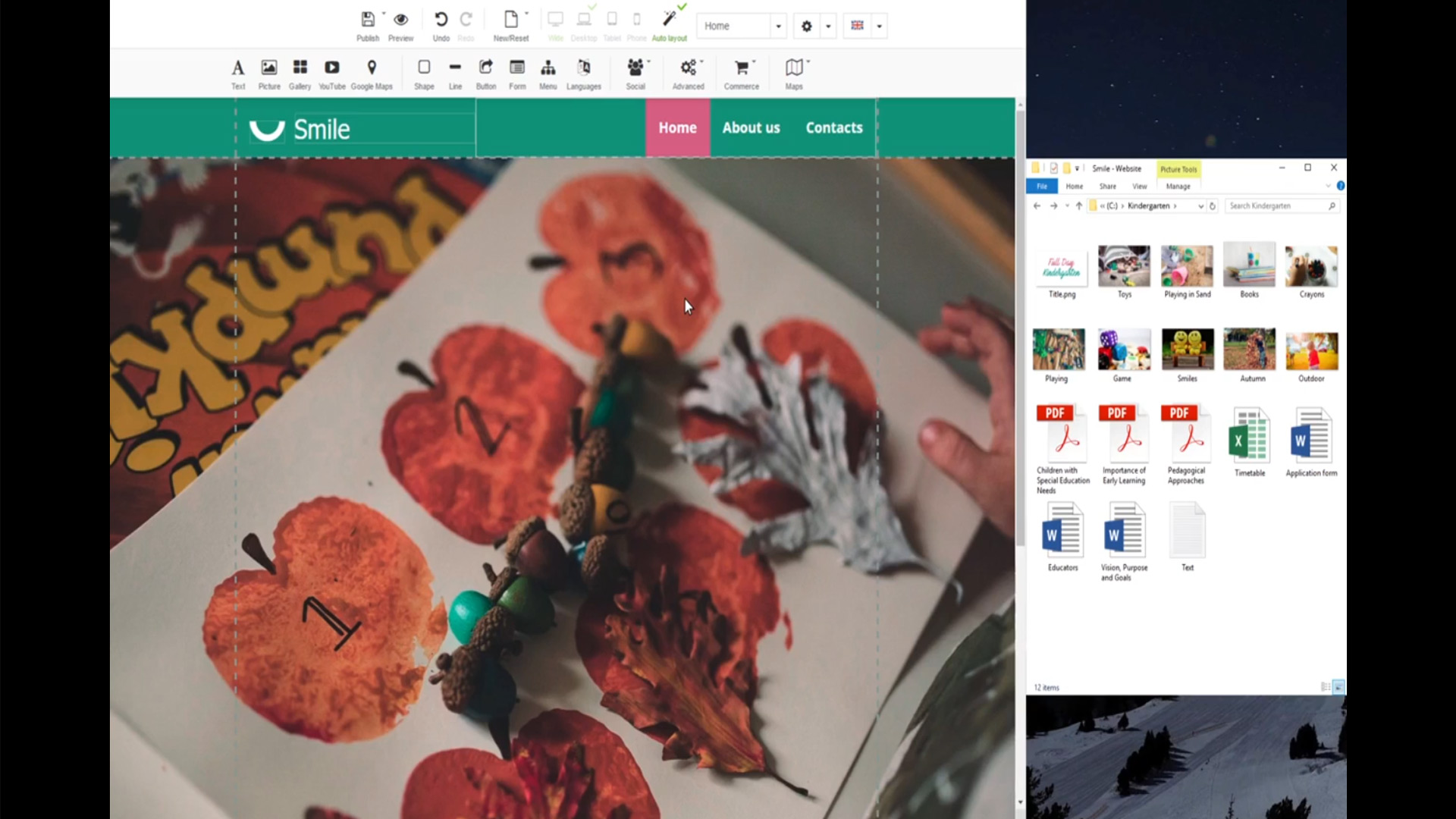
Task: Undo the last change
Action: tap(441, 20)
